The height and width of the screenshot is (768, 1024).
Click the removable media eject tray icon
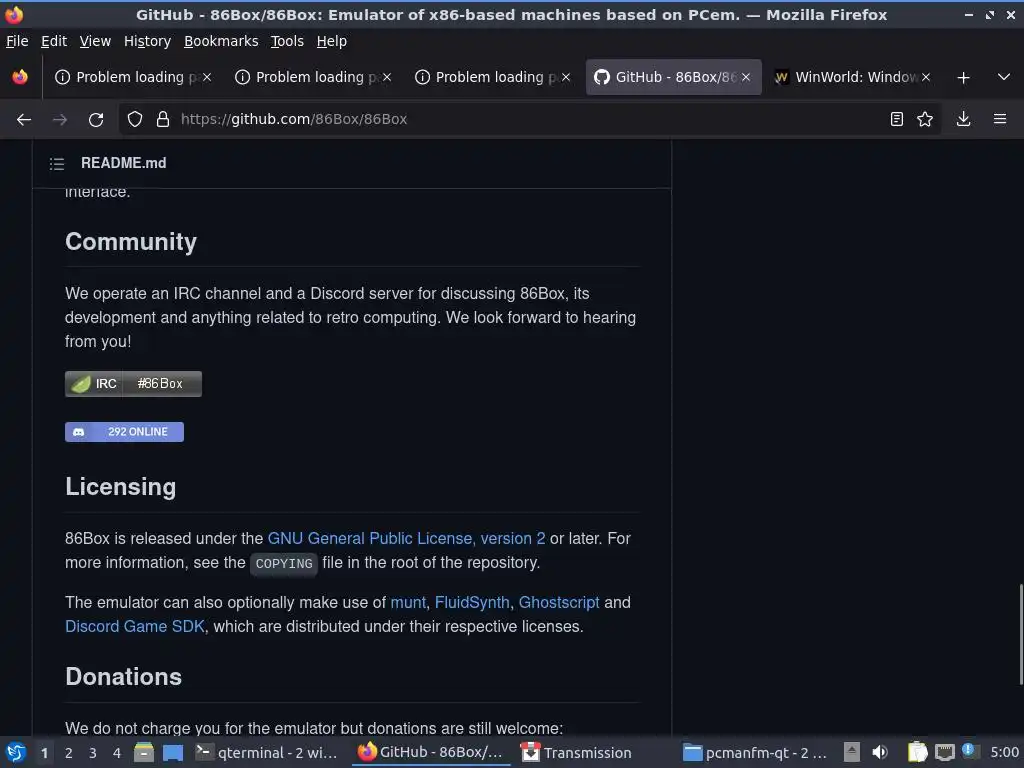852,752
